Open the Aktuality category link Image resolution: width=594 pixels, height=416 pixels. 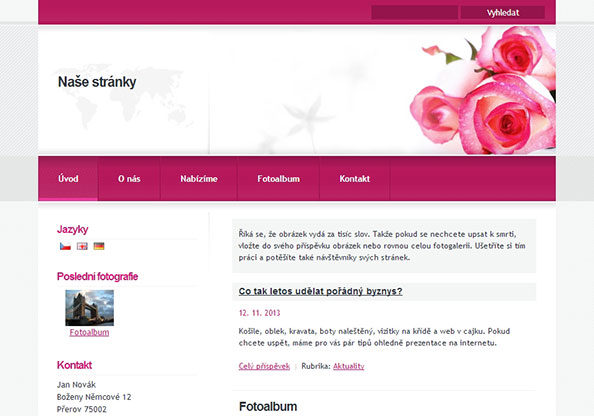[349, 366]
